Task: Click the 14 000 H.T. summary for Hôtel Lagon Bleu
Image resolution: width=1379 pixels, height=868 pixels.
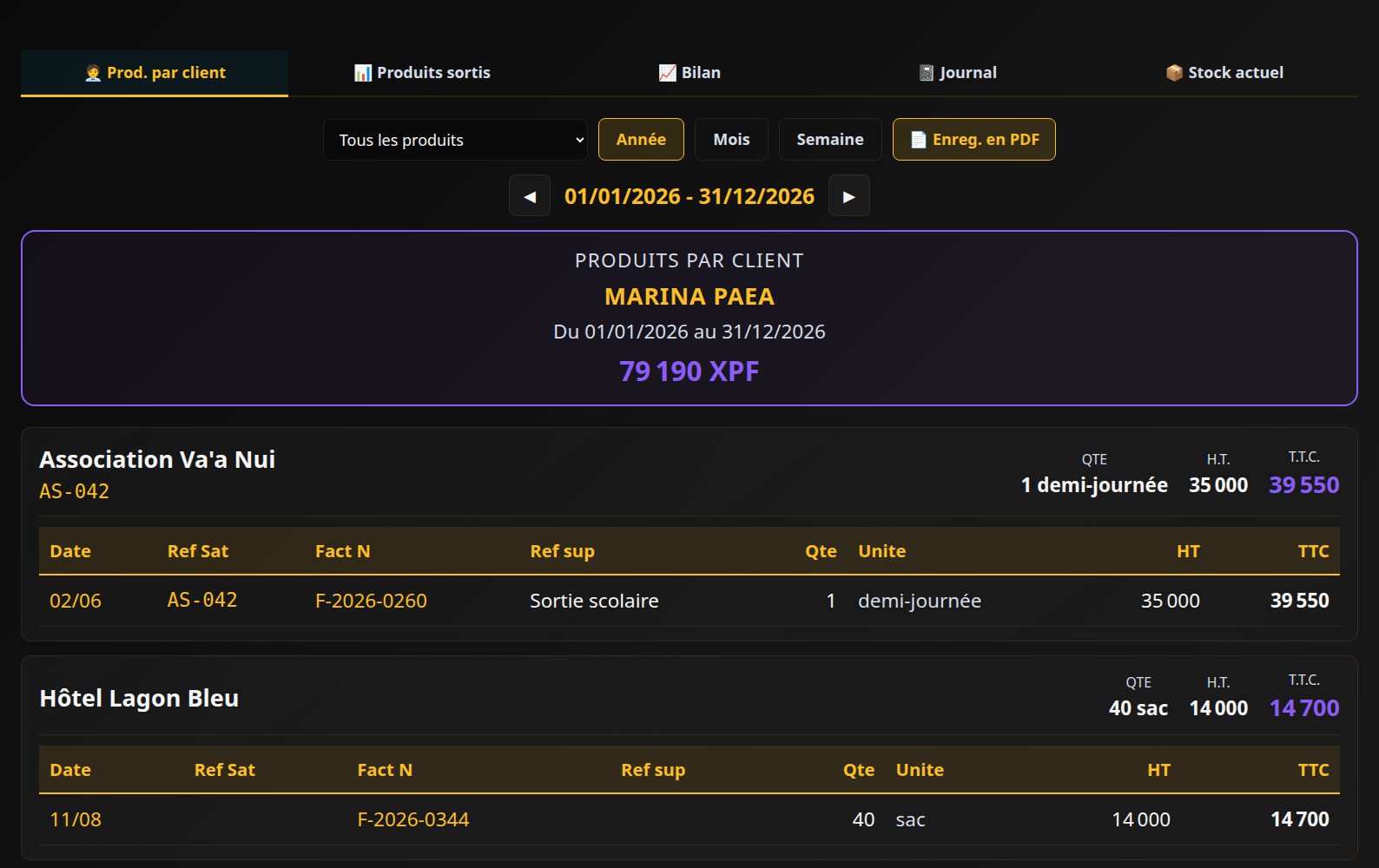Action: click(1218, 708)
